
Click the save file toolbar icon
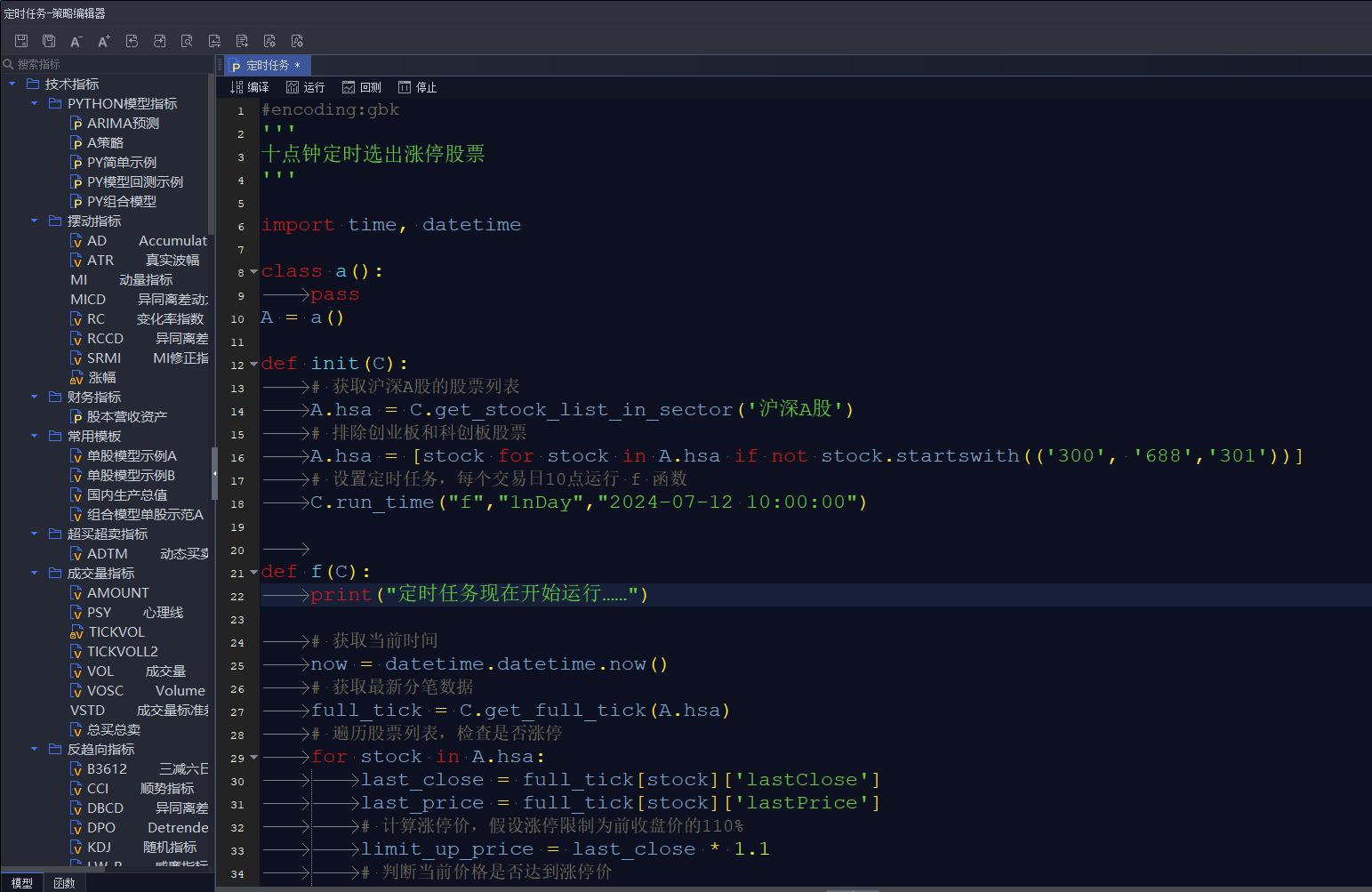tap(21, 41)
